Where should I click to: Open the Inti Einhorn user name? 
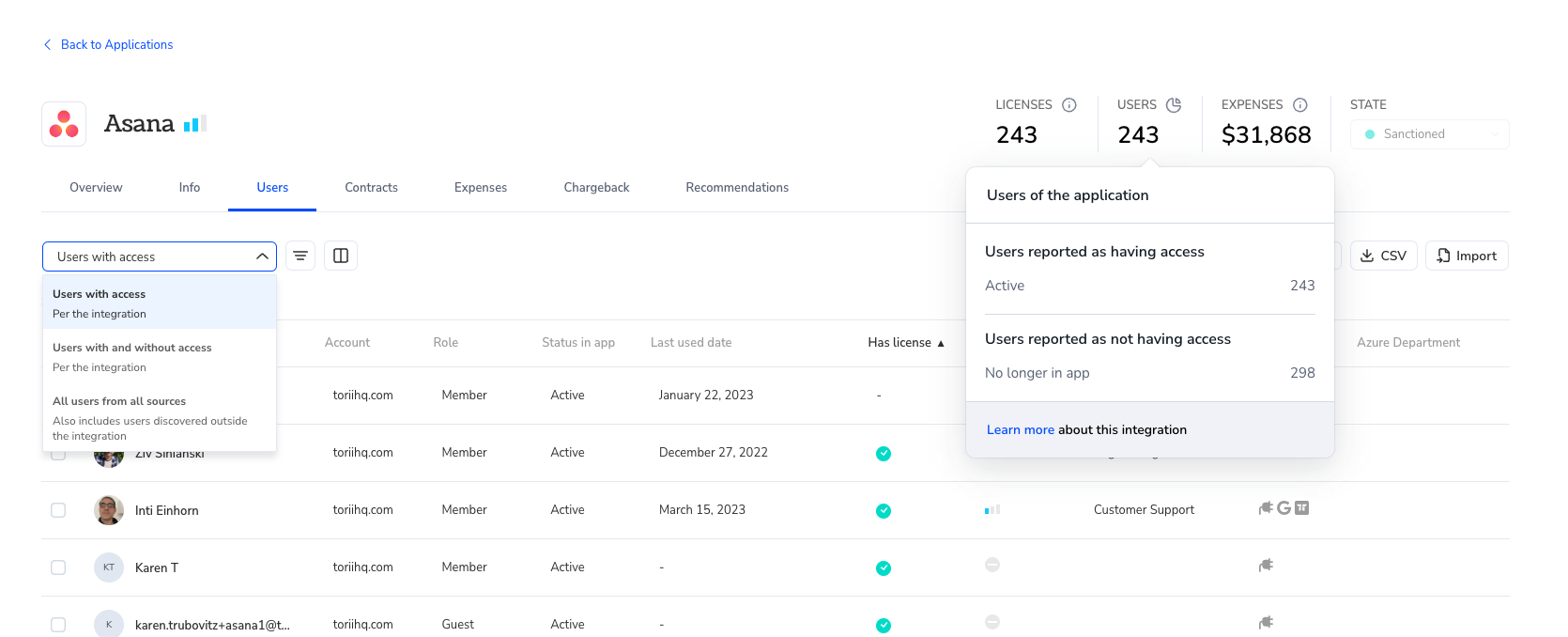tap(167, 511)
